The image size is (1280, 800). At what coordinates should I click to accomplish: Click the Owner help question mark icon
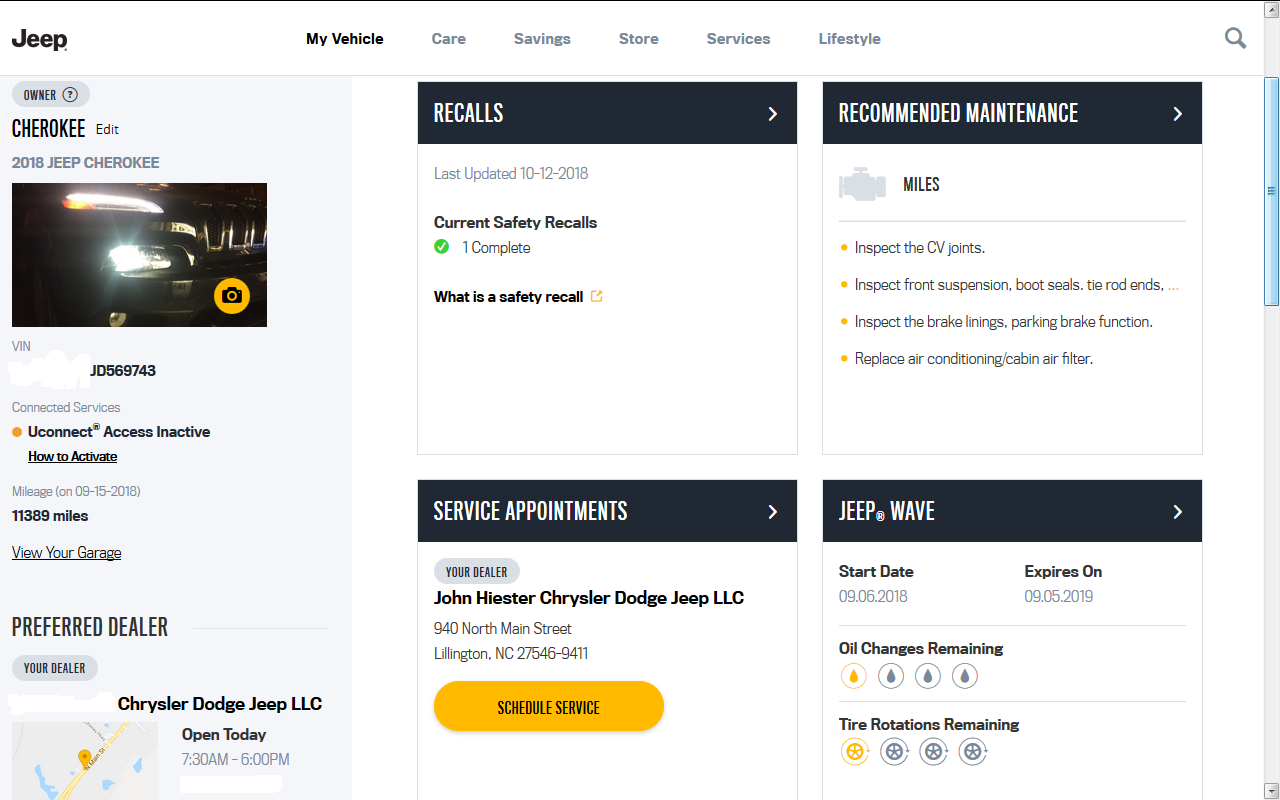coord(70,95)
